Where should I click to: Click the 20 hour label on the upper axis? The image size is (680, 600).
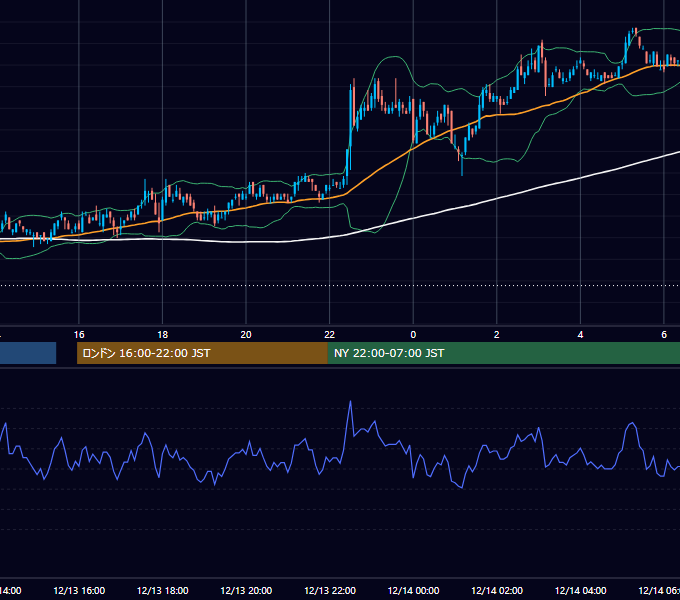[246, 335]
